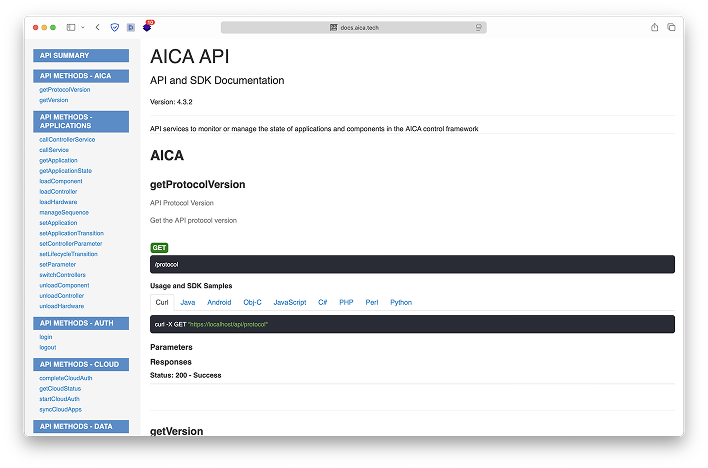Click the curl -X GET command block
708x468 pixels.
click(412, 325)
